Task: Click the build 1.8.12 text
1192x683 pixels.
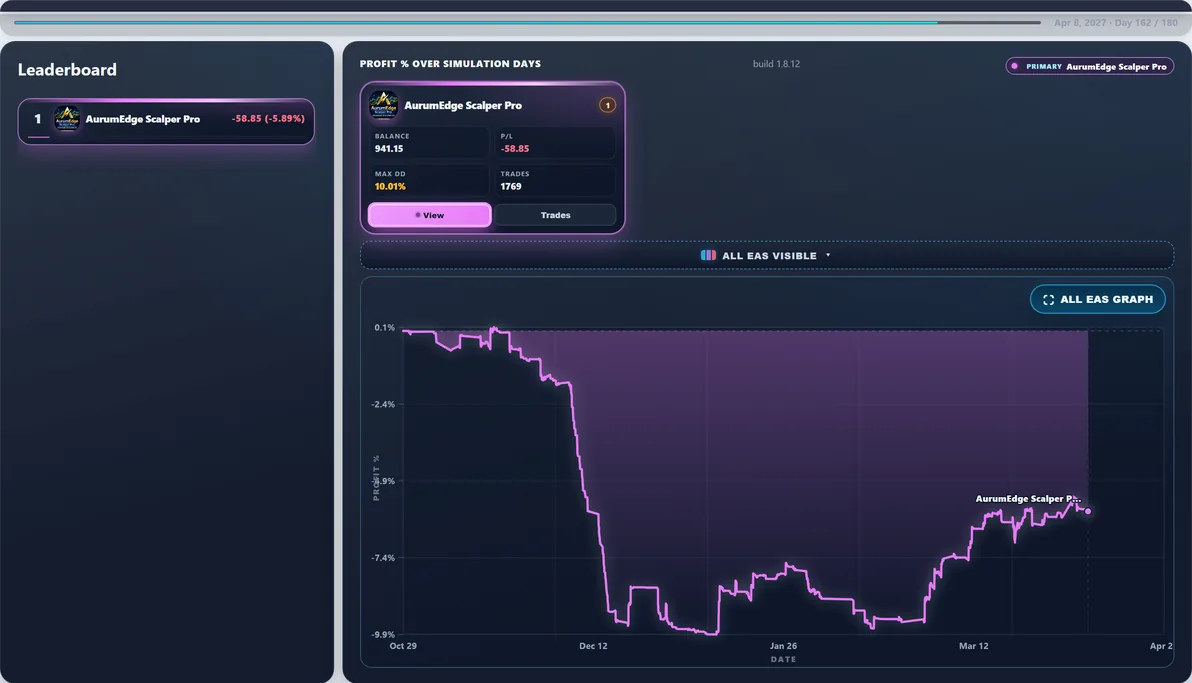Action: point(776,64)
